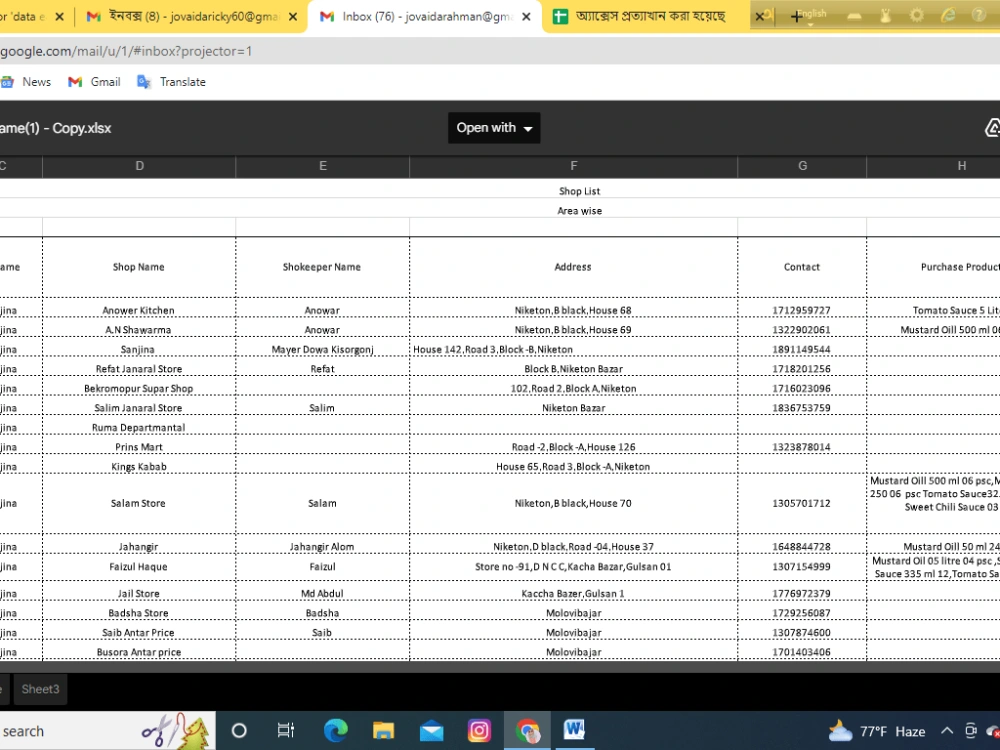Select the 'A.N Shawarma' cell
1000x750 pixels.
point(138,330)
